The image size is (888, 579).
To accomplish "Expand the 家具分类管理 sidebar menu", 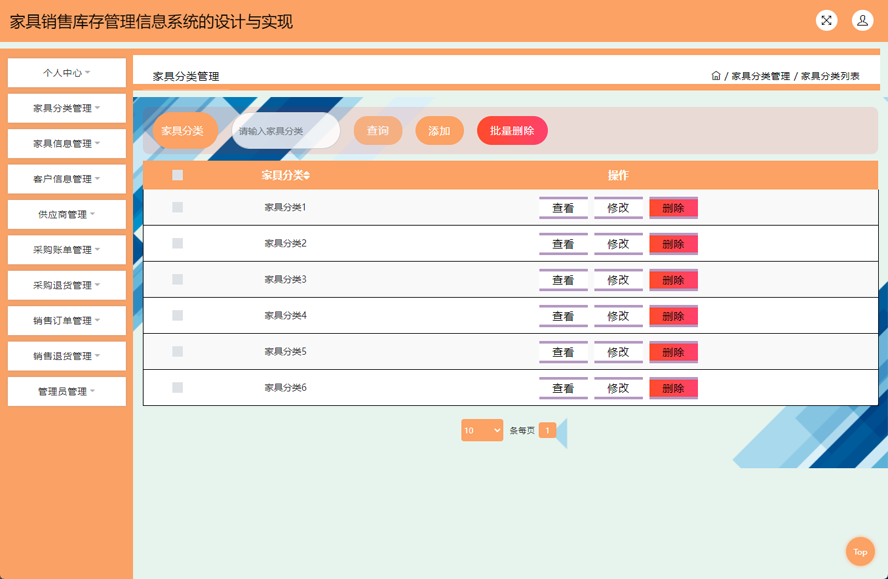I will coord(67,108).
